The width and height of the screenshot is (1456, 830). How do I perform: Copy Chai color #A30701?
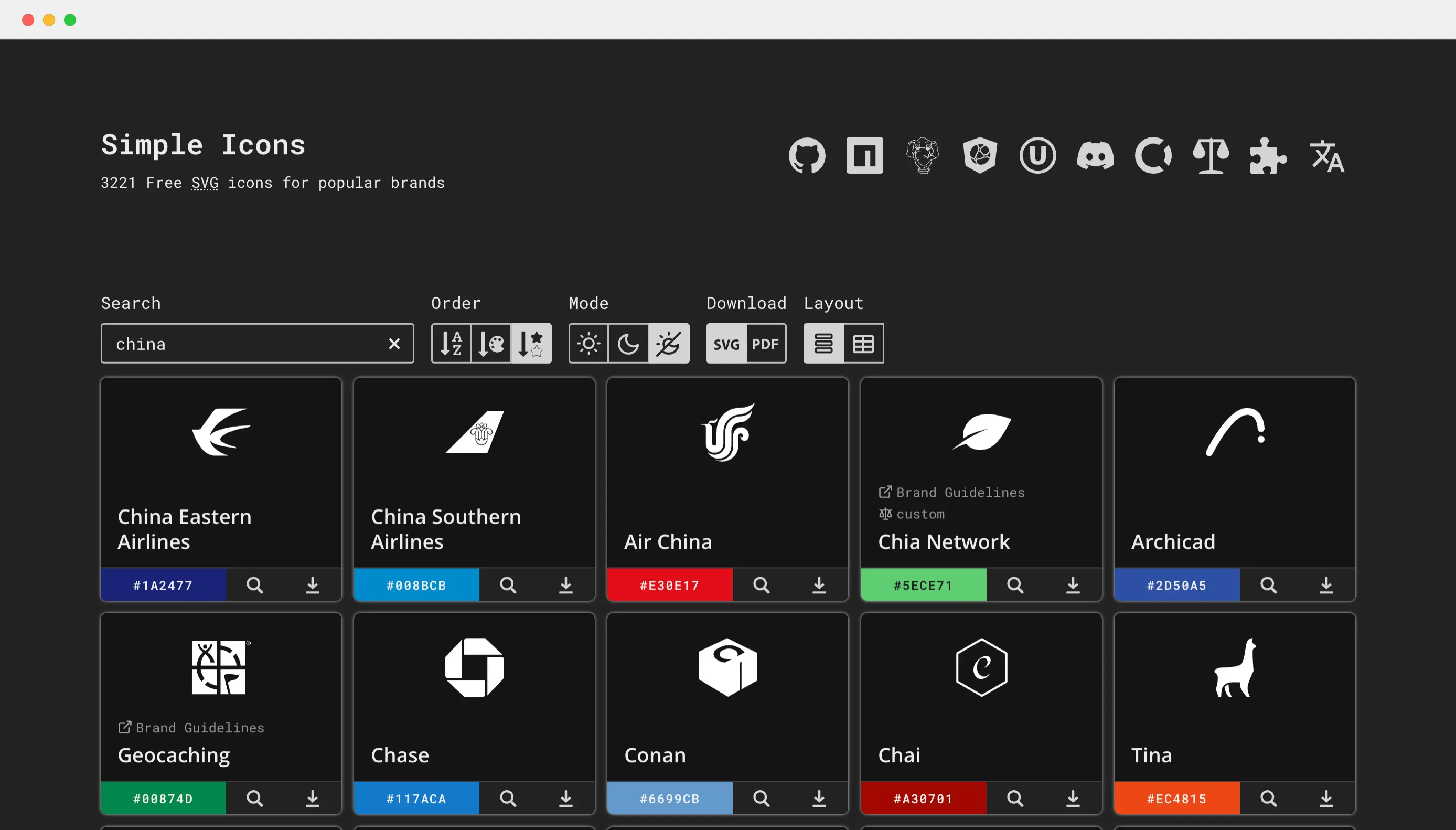pos(923,798)
